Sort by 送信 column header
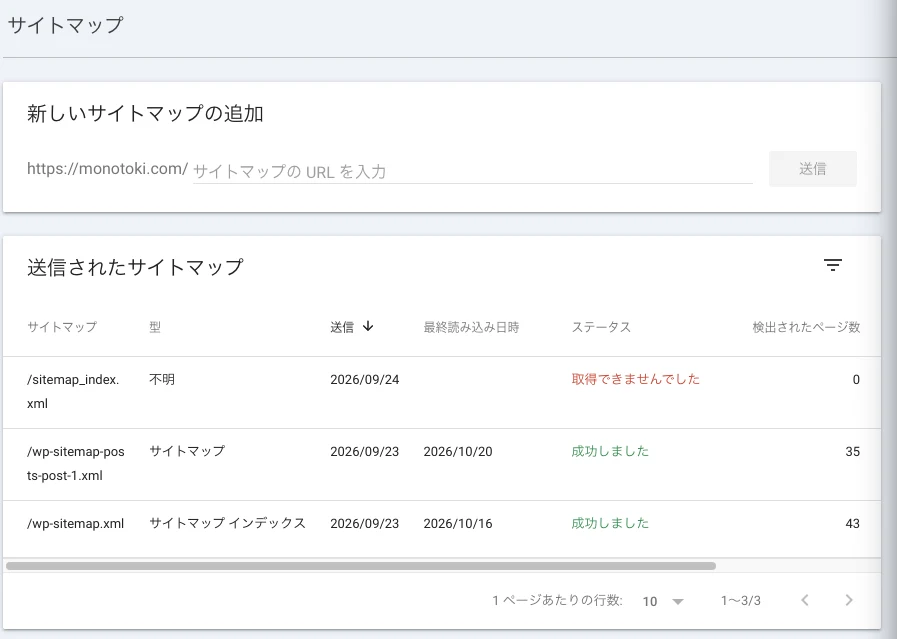 342,327
